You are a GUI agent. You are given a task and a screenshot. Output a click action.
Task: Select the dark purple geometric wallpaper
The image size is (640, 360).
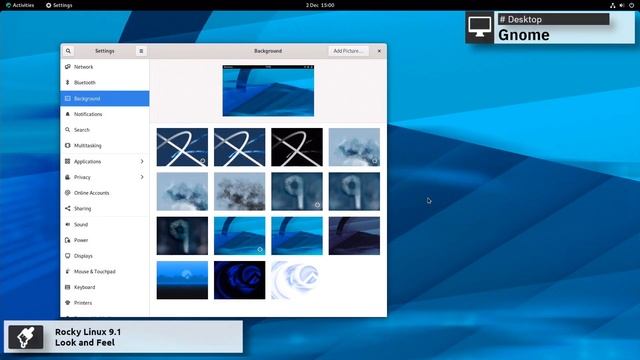point(354,236)
